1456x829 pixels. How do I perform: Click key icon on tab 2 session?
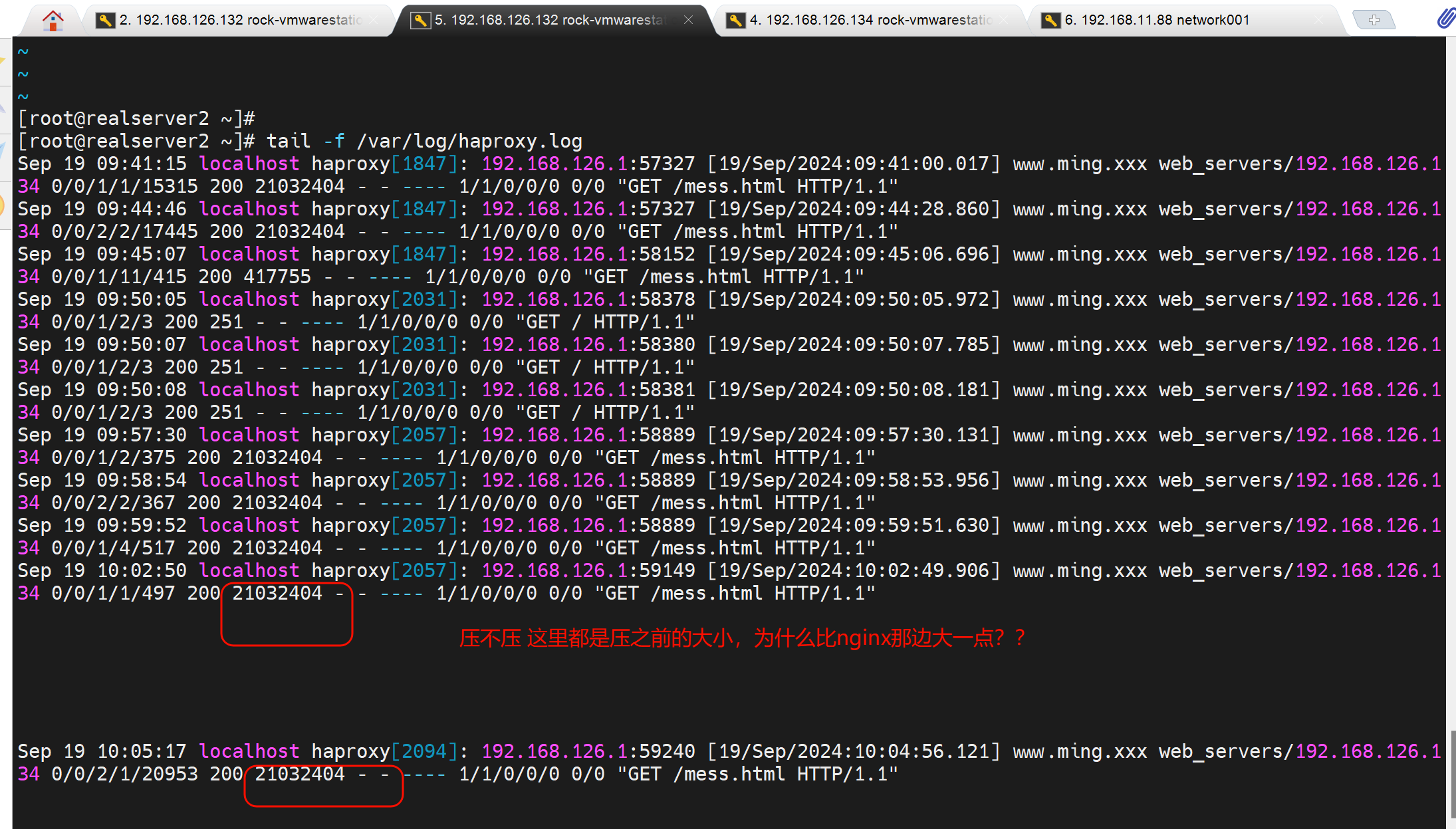[x=104, y=21]
